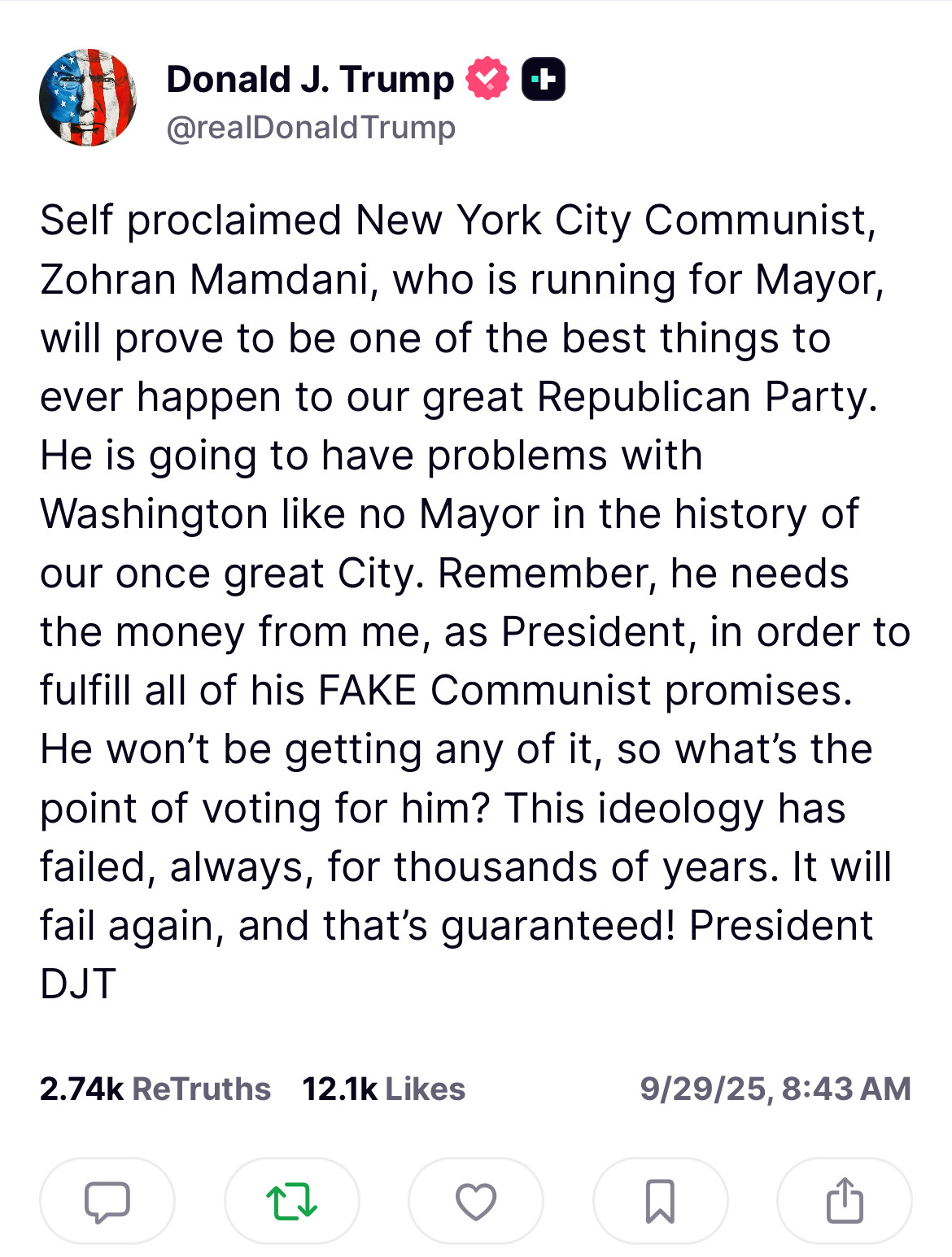Open the reply speech bubble icon

(x=107, y=1201)
